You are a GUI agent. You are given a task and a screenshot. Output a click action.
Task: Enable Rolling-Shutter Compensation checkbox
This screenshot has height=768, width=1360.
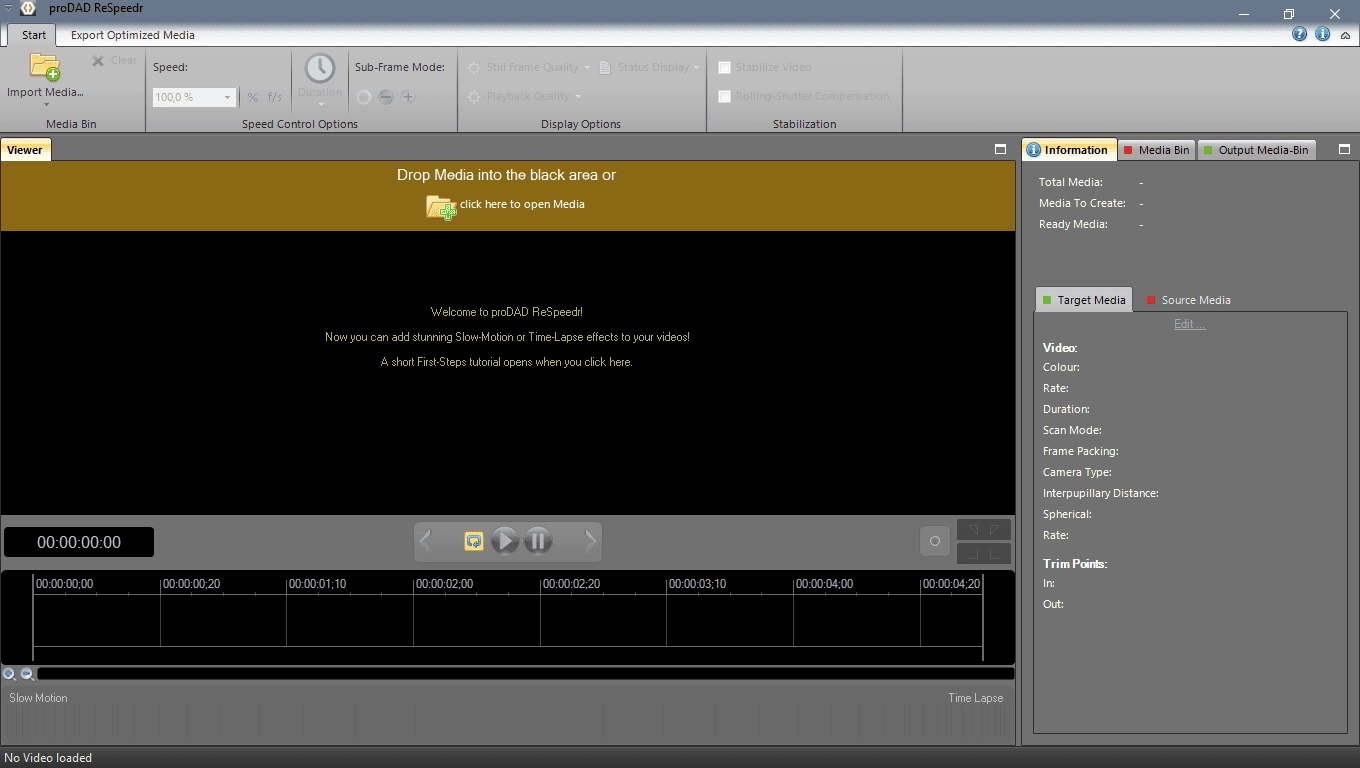point(724,96)
